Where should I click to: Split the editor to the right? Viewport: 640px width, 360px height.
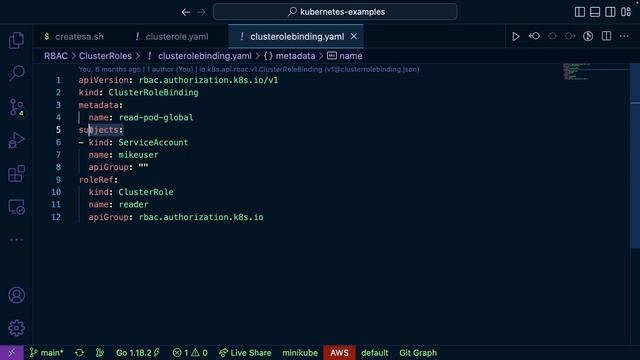click(x=607, y=36)
